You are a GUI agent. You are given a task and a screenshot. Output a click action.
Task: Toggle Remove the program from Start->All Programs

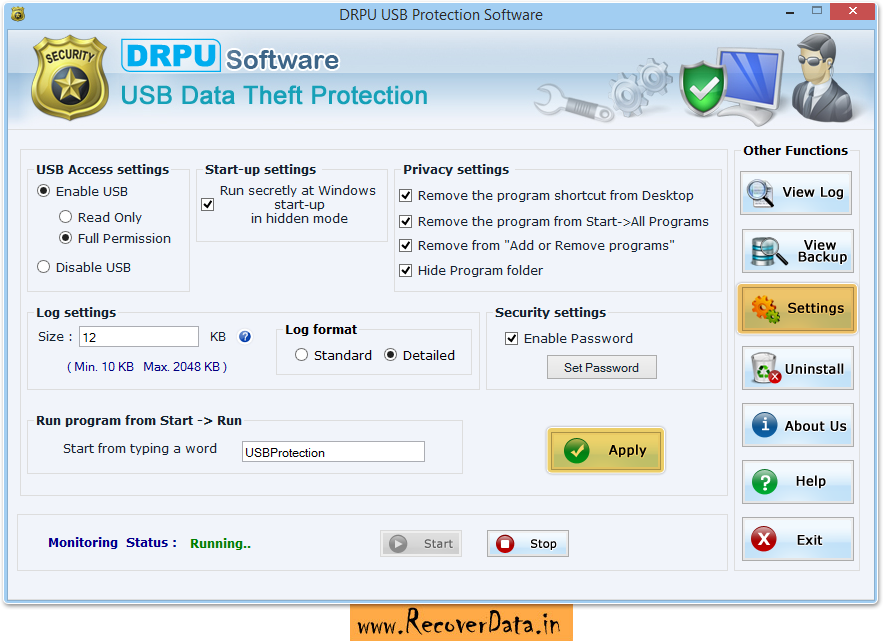pos(405,221)
